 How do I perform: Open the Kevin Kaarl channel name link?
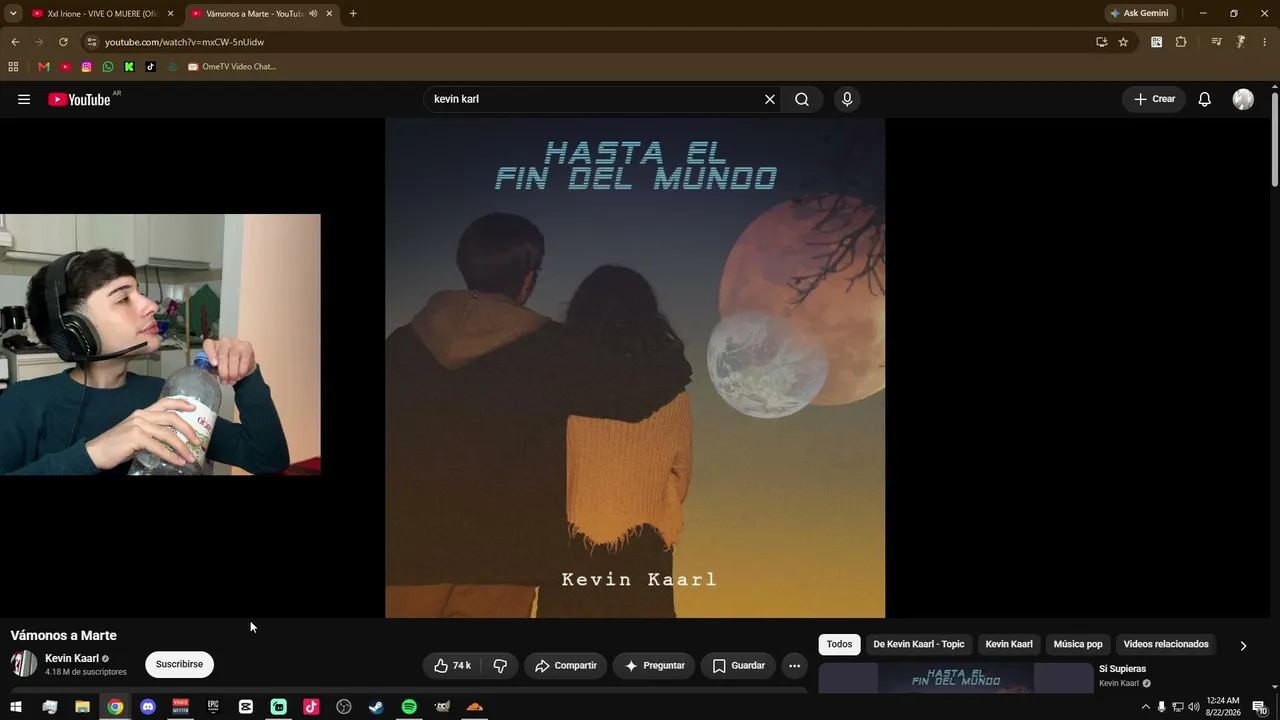point(72,658)
